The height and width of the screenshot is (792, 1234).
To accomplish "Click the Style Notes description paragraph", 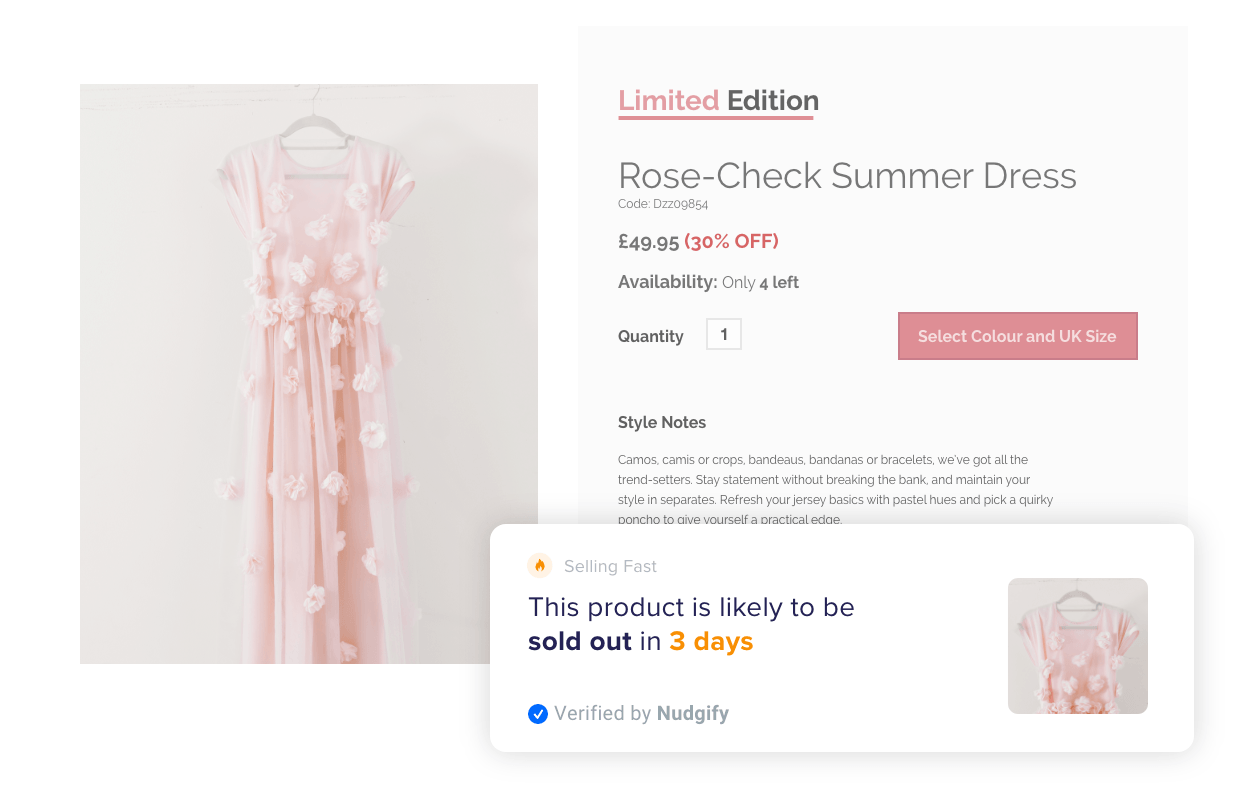I will (835, 489).
